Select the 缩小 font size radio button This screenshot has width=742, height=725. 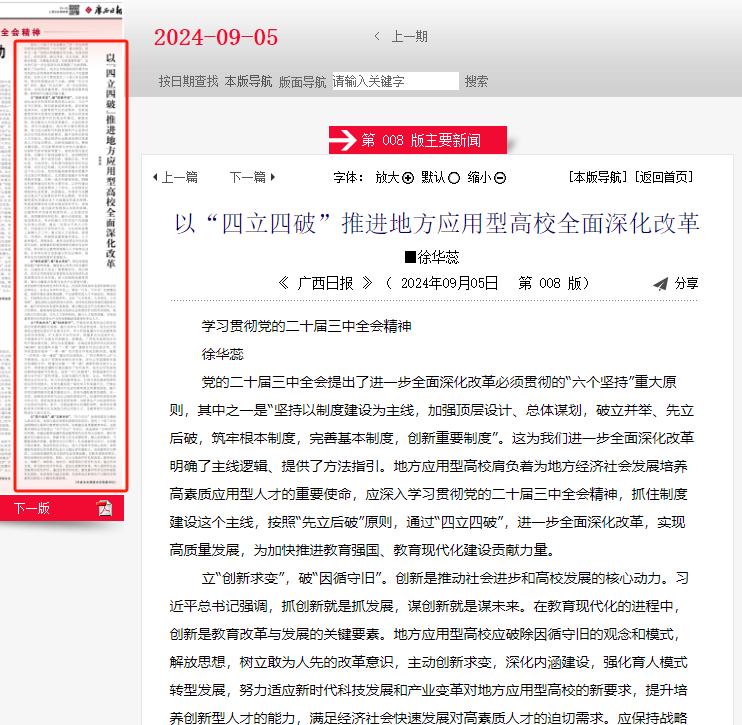pyautogui.click(x=500, y=178)
